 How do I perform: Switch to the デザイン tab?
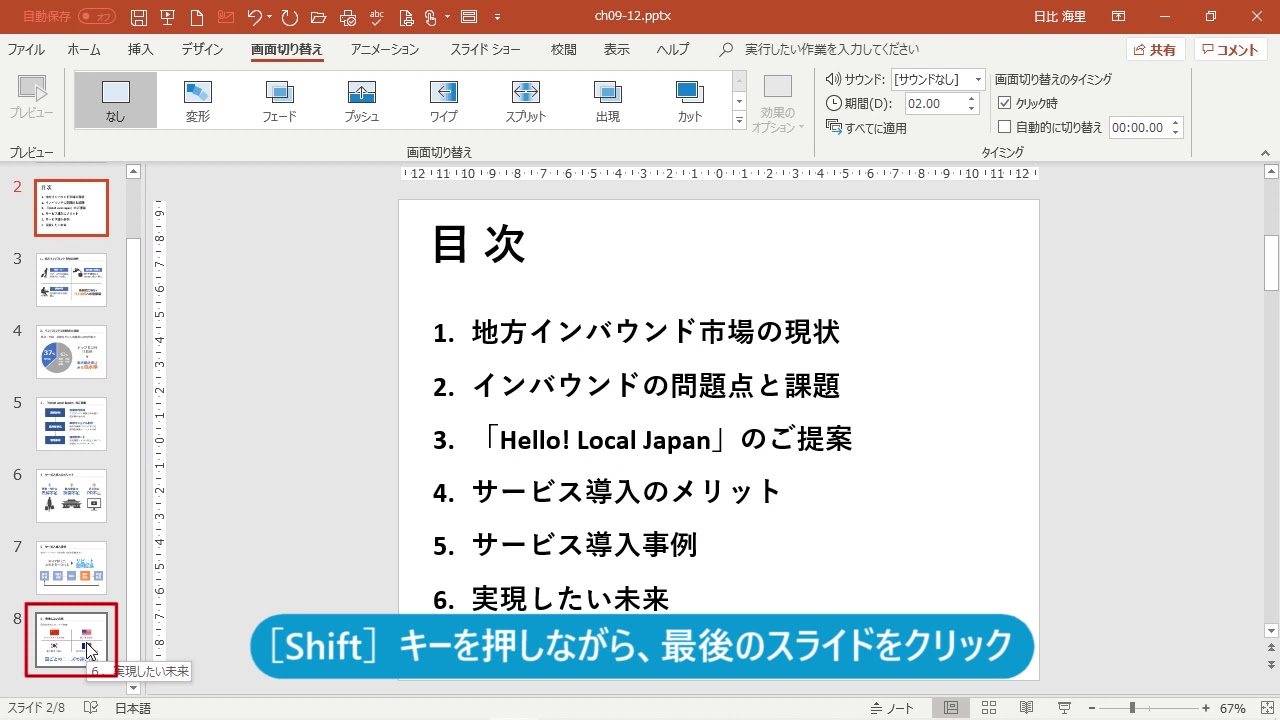(202, 50)
